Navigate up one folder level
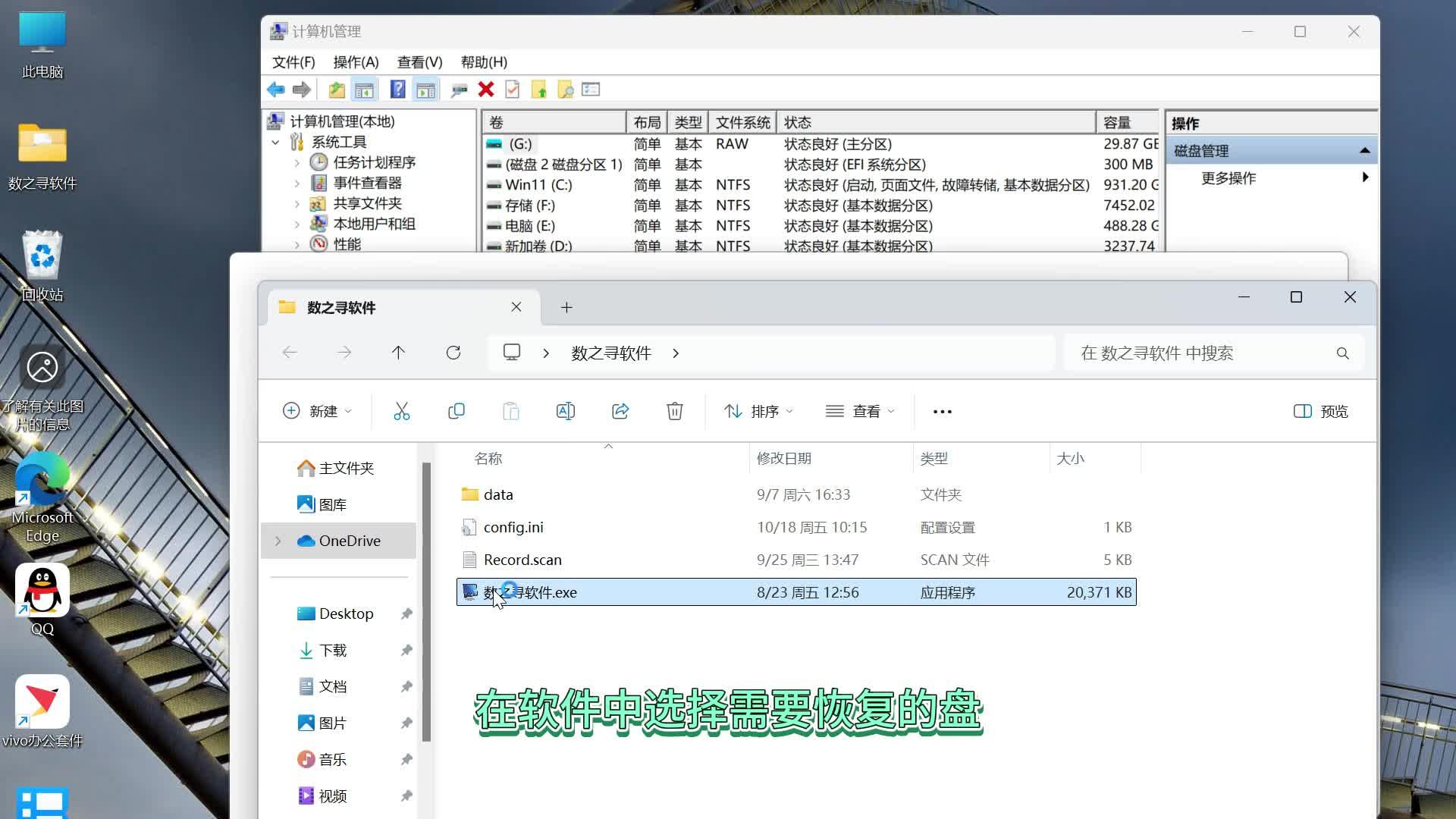Screen dimensions: 1456x819 coord(398,353)
